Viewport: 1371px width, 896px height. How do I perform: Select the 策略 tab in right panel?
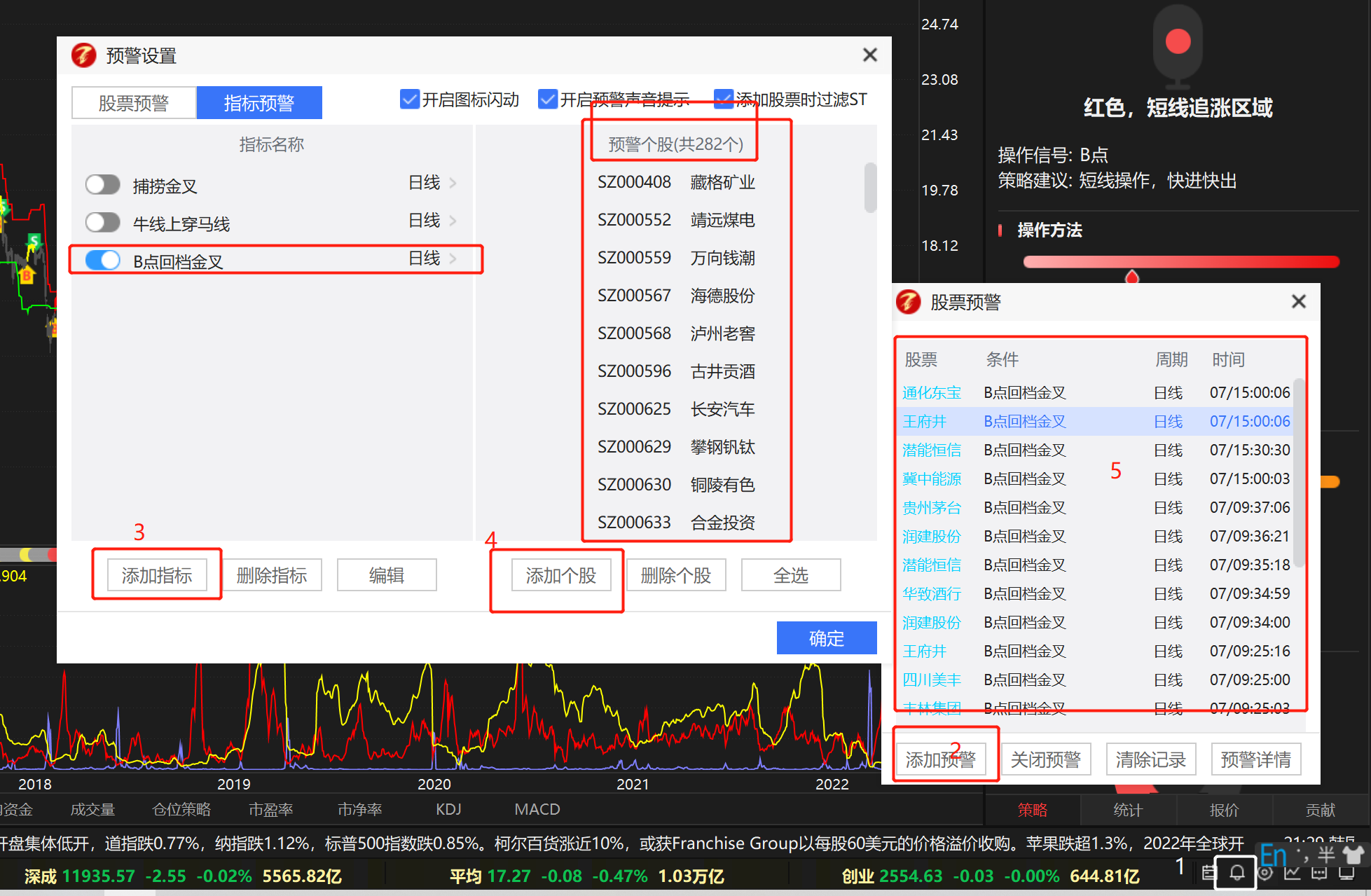tap(1033, 810)
